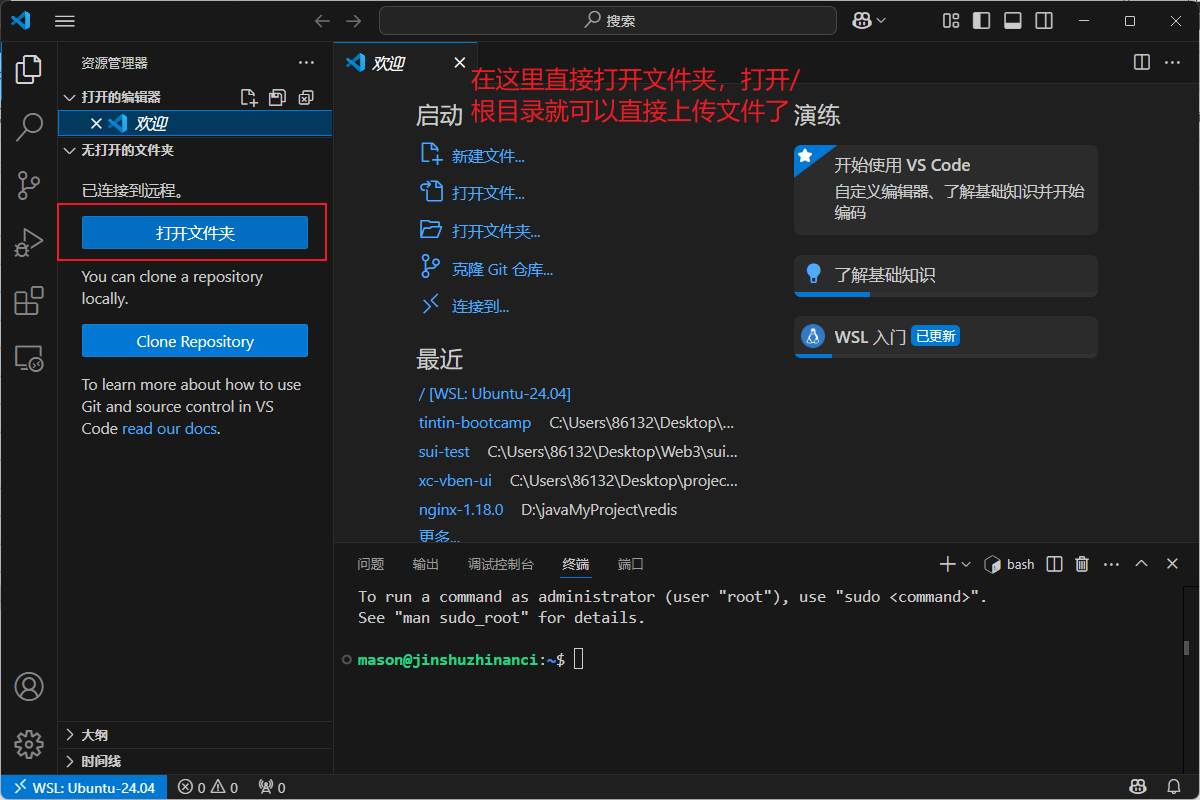
Task: Open the Explorer panel more actions menu
Action: [306, 63]
